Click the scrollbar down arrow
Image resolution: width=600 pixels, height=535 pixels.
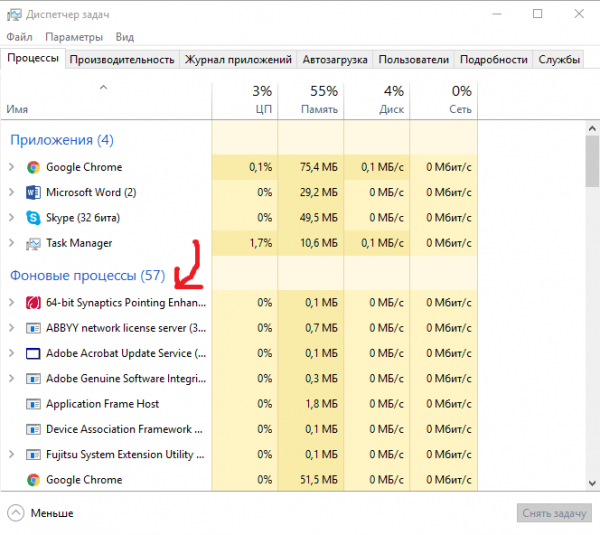coord(592,483)
